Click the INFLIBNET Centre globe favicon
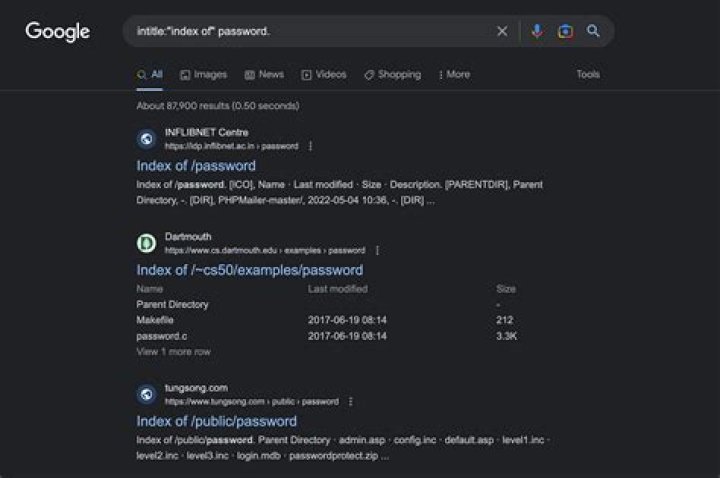Screen dimensions: 720x478 tap(146, 139)
